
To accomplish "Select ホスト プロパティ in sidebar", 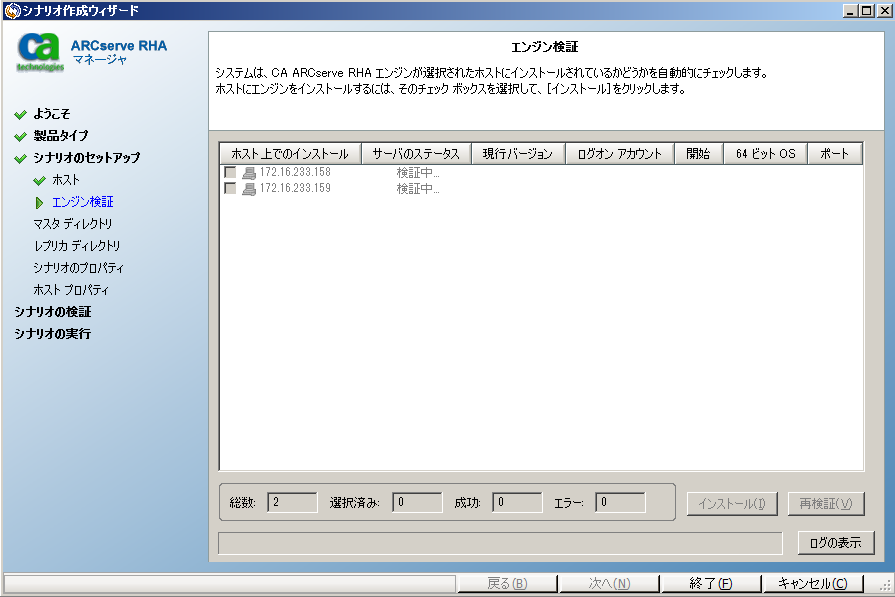I will coord(71,290).
